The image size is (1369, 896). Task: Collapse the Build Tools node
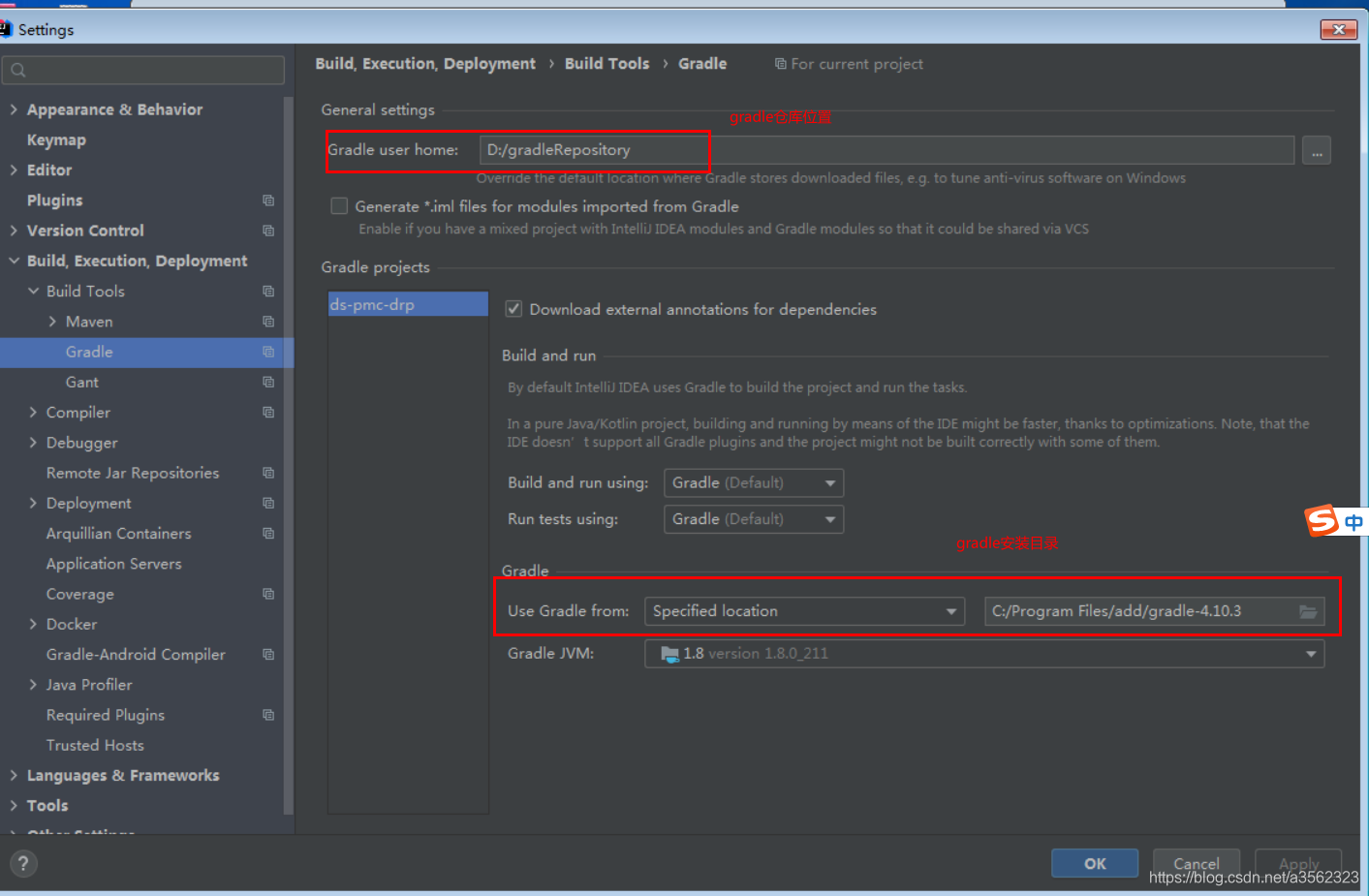[33, 292]
